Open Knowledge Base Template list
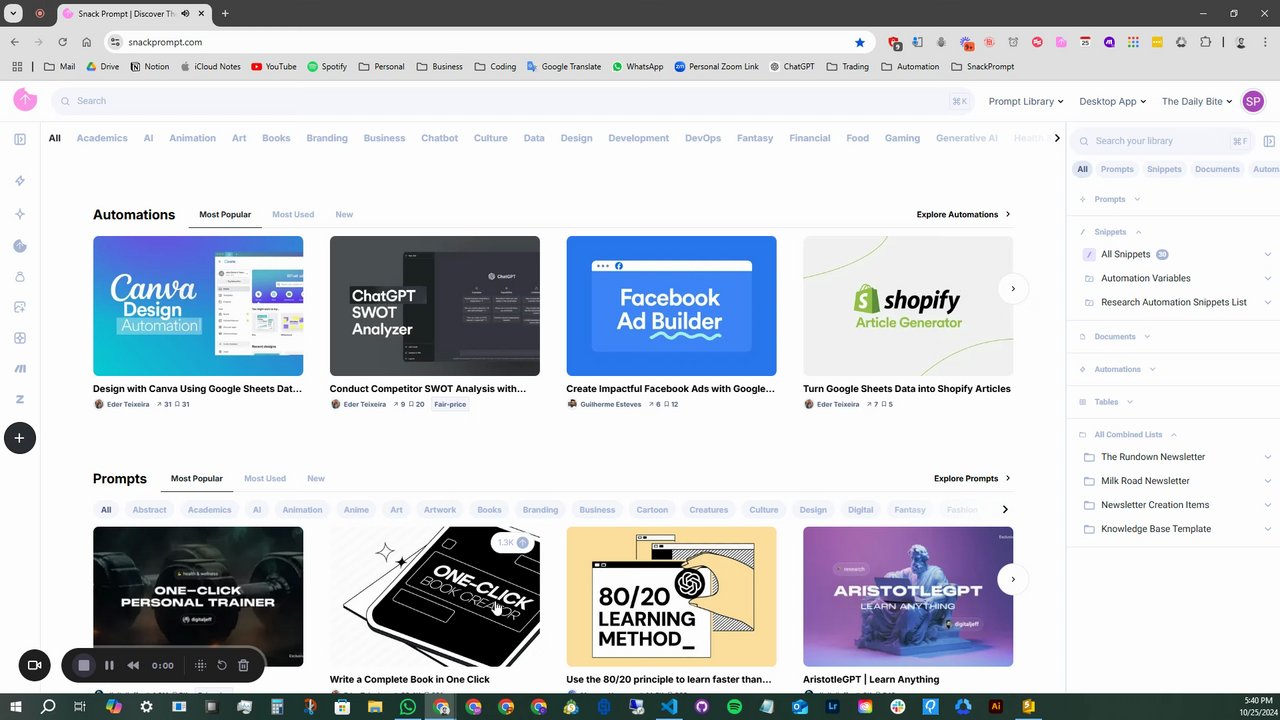Viewport: 1280px width, 720px height. pyautogui.click(x=1156, y=529)
